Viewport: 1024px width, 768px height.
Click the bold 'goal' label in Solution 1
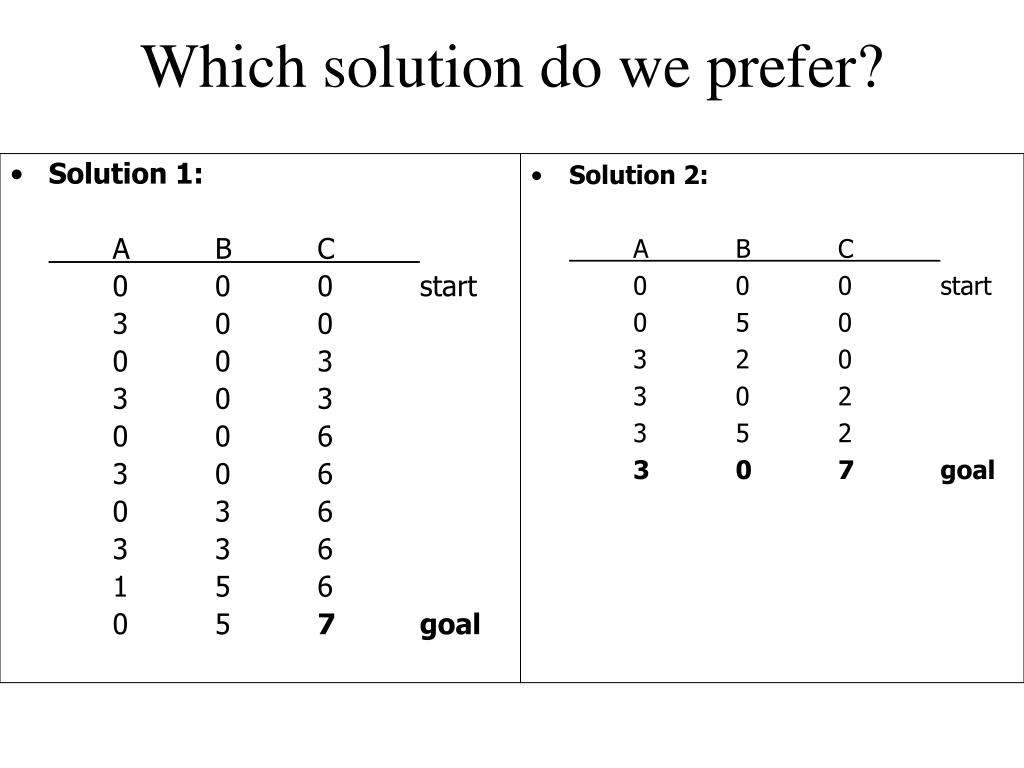(450, 625)
